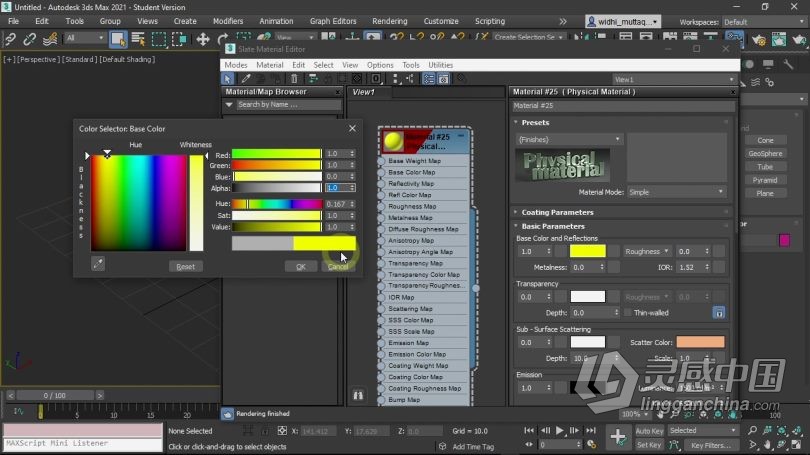The image size is (810, 455).
Task: Click the Absolute/Offset transform mode icon
Action: pyautogui.click(x=282, y=431)
